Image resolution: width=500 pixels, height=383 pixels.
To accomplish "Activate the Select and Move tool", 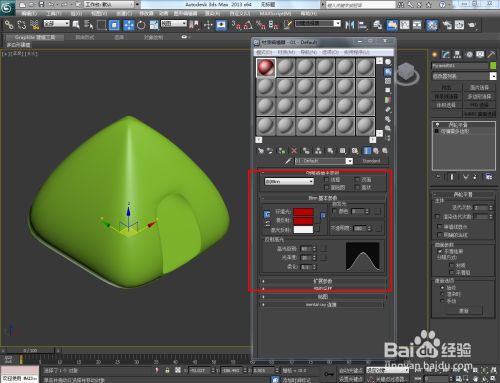I will click(129, 25).
